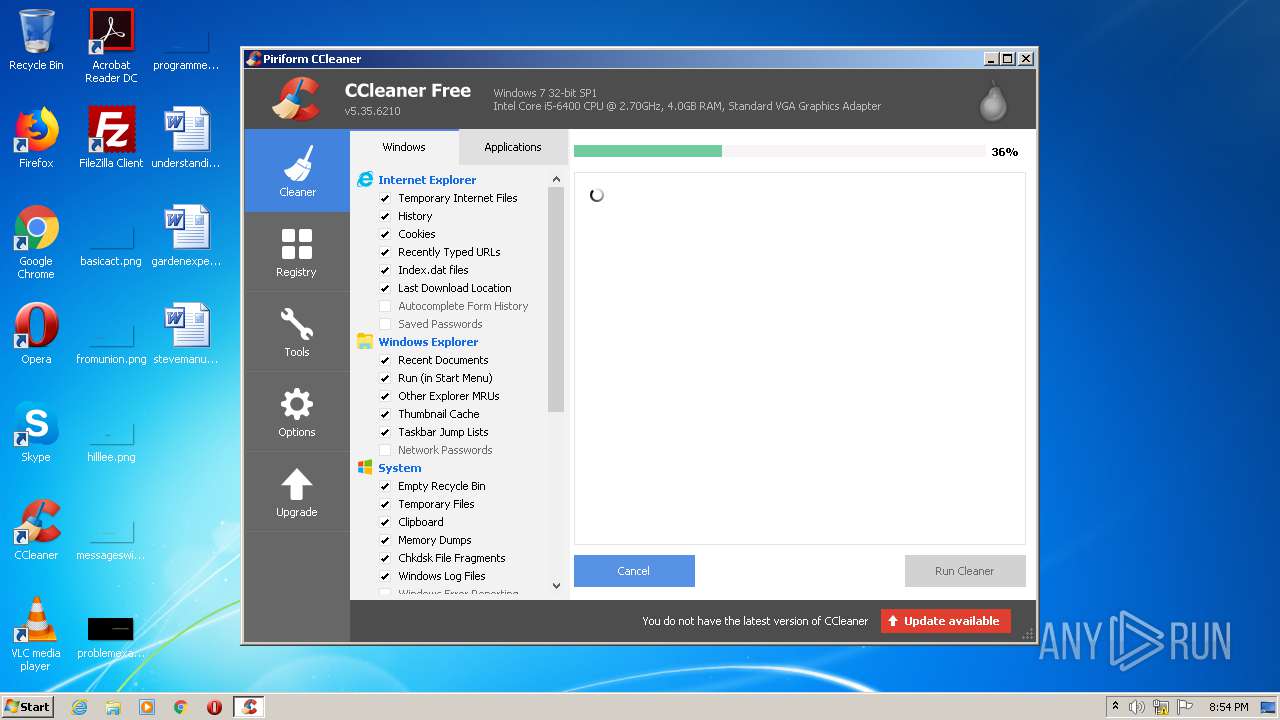Select the problemexa desktop file
Image resolution: width=1280 pixels, height=720 pixels.
111,634
